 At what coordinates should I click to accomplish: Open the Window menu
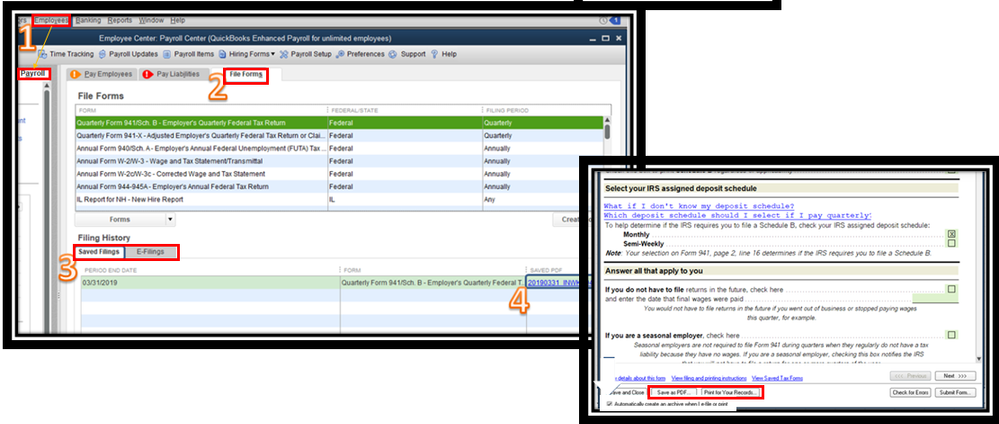pos(151,20)
